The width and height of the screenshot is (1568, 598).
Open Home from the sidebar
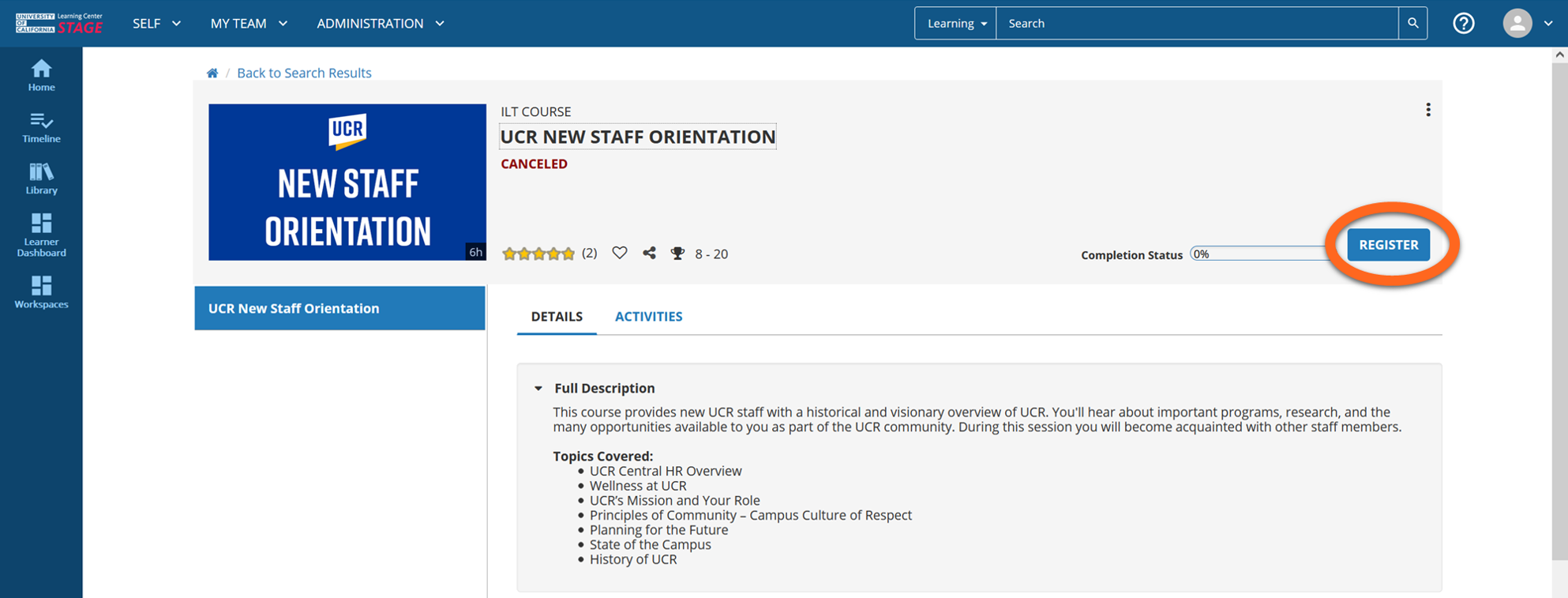[41, 76]
